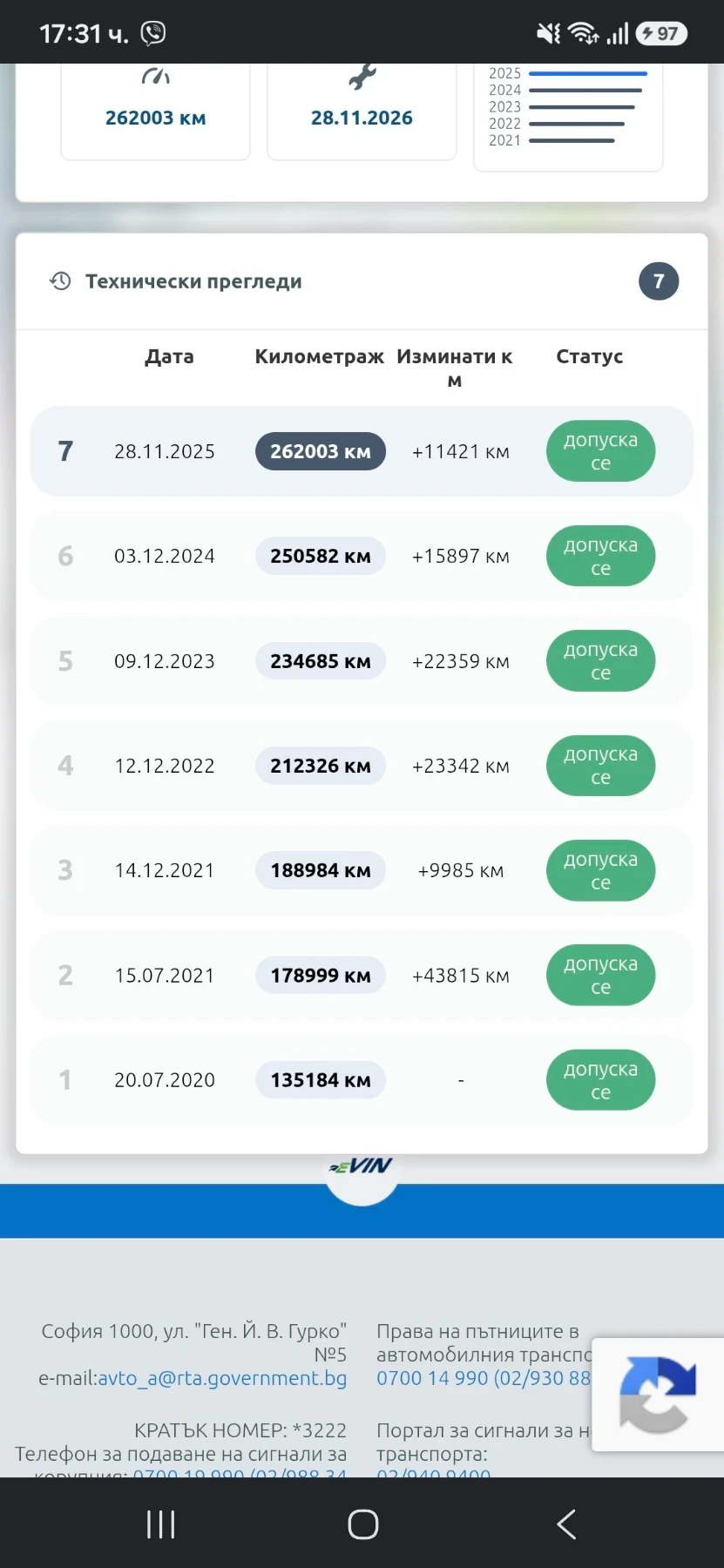Tap the history clock icon beside Технически прегледи
This screenshot has width=724, height=1568.
tap(60, 280)
